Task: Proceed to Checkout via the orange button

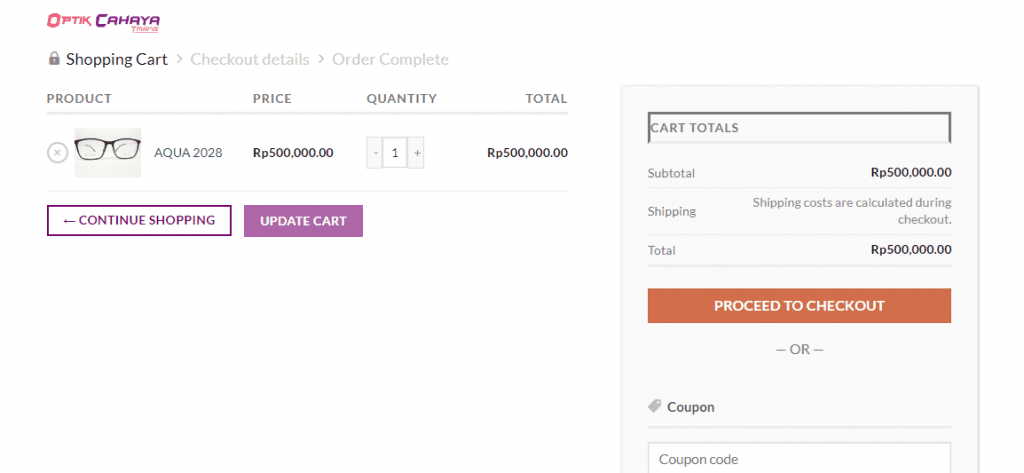Action: click(x=799, y=306)
